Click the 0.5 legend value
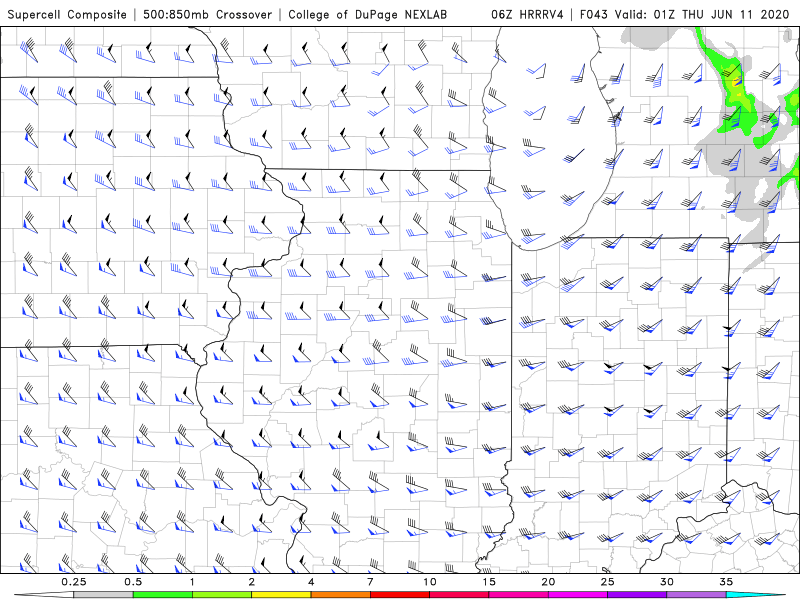This screenshot has height=600, width=800. 133,582
